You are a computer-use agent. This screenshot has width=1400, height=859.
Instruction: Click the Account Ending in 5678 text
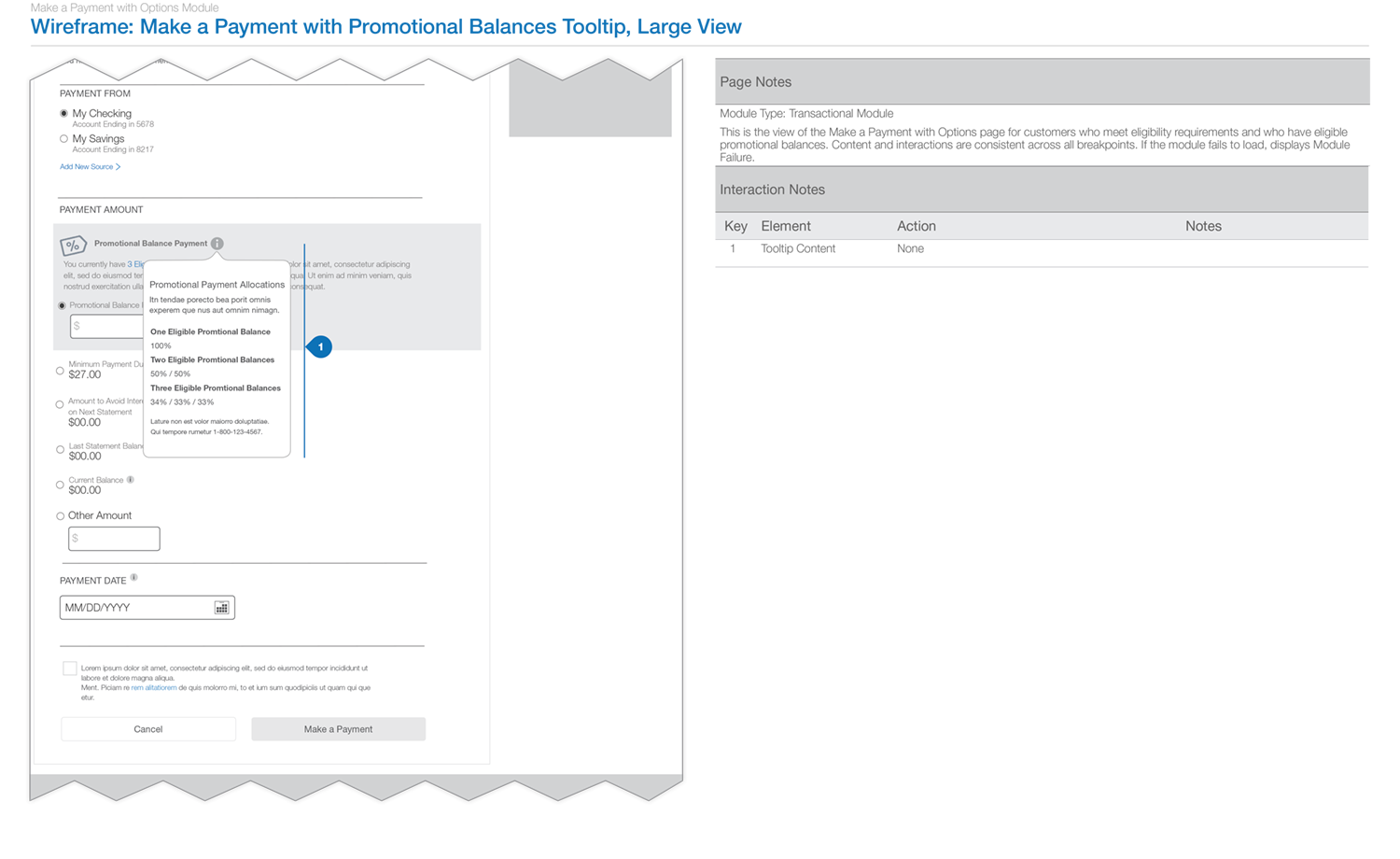click(x=113, y=124)
